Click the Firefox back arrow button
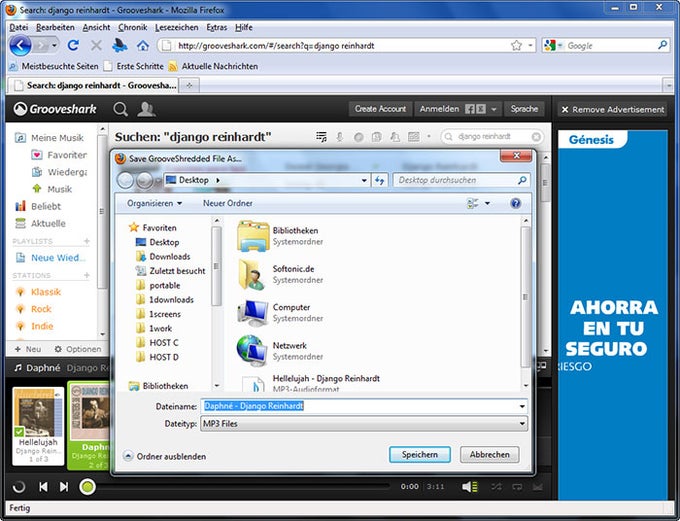Image resolution: width=680 pixels, height=521 pixels. (x=20, y=46)
